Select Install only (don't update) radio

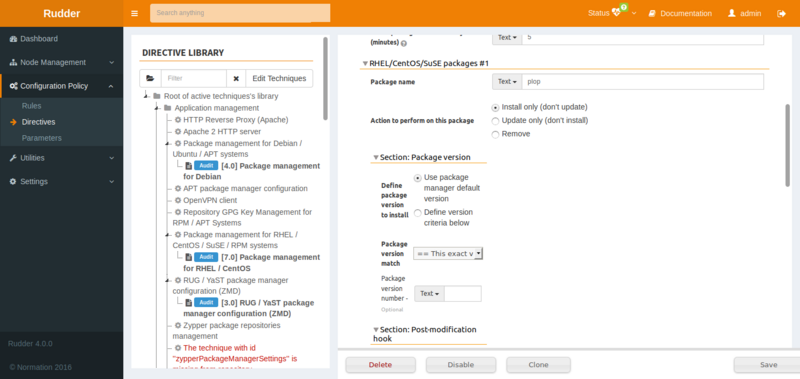click(495, 108)
